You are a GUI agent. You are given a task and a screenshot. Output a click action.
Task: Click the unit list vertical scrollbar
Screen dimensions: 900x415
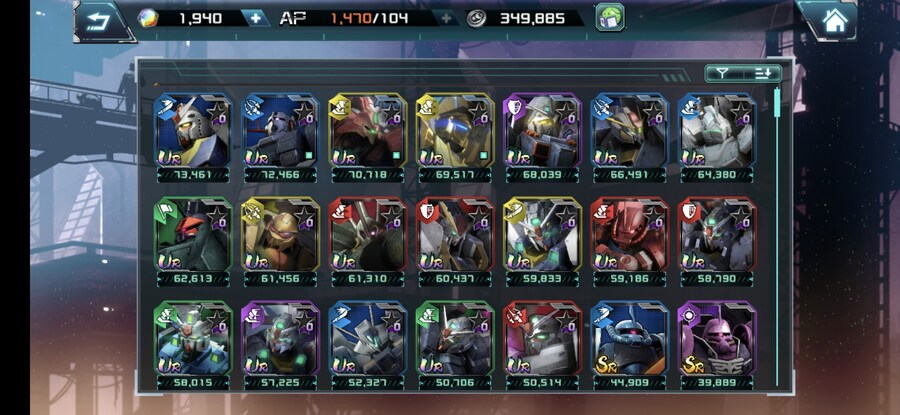[x=777, y=235]
